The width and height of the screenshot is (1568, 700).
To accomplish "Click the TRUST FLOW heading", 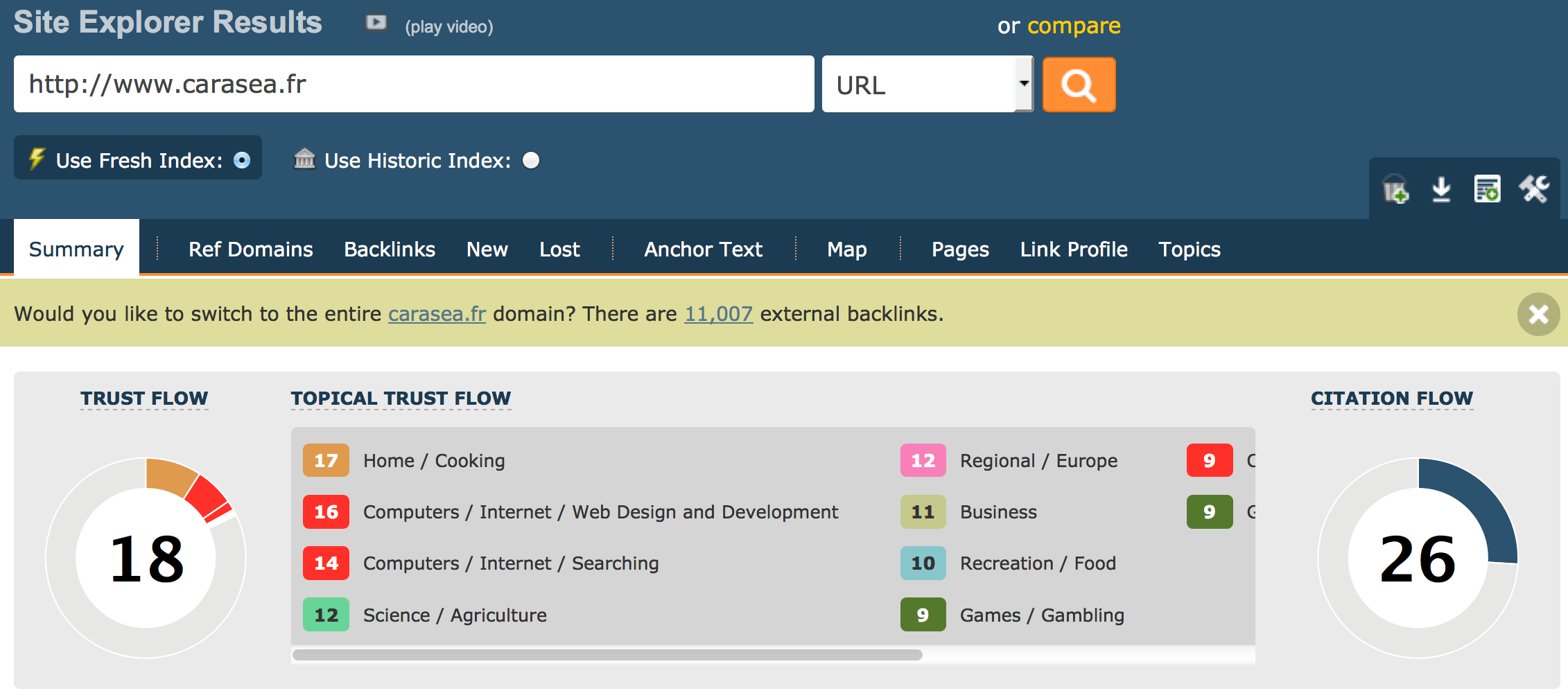I will pos(144,399).
